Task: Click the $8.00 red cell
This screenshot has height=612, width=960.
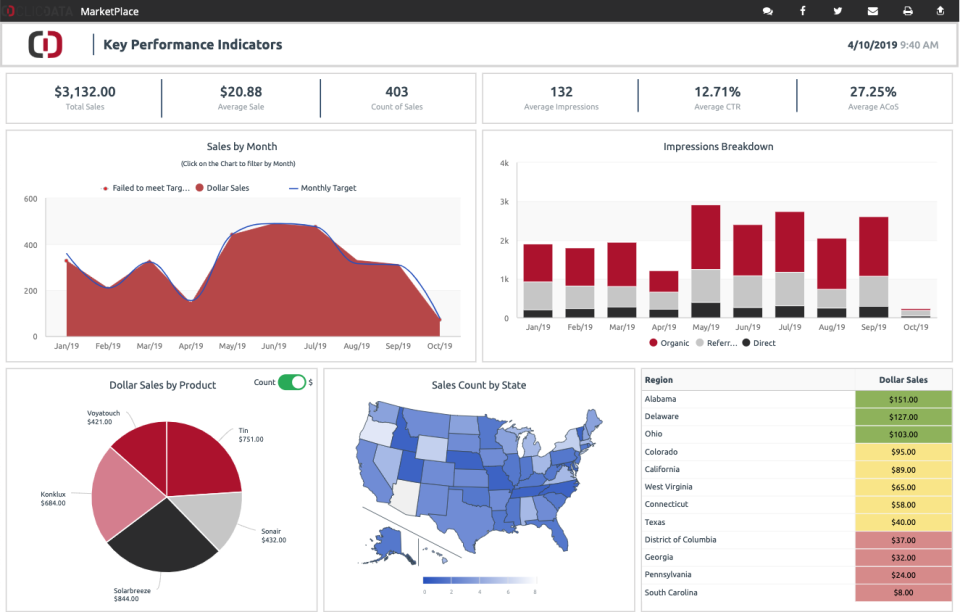Action: tap(903, 592)
